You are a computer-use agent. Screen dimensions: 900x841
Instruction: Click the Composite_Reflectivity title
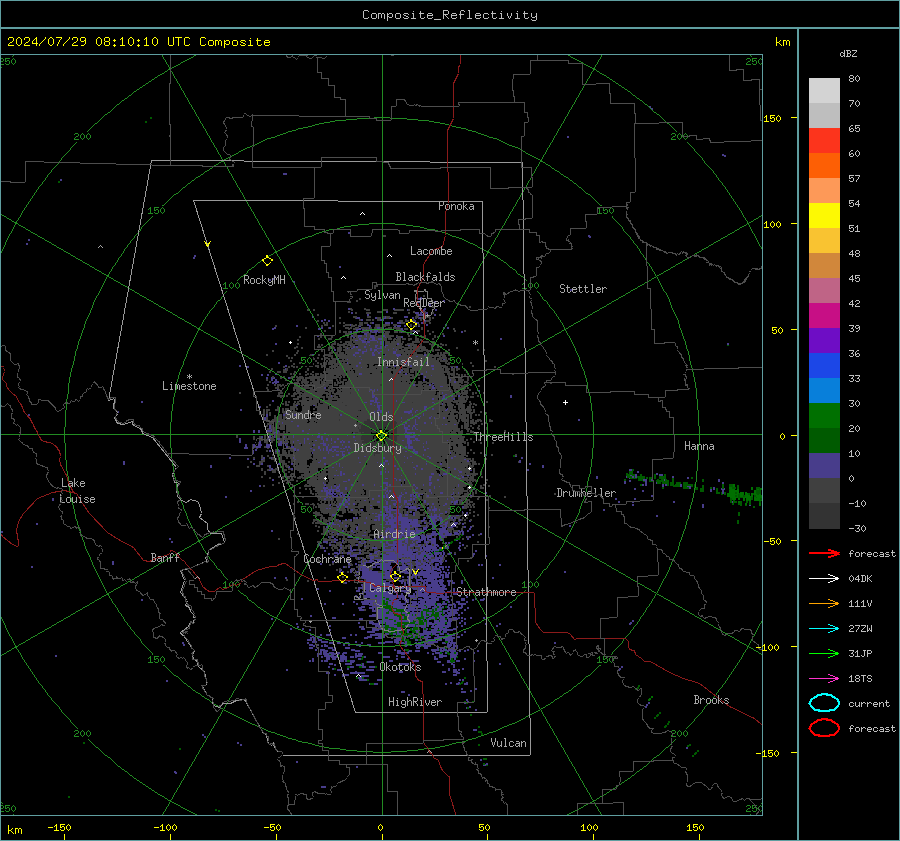click(450, 15)
